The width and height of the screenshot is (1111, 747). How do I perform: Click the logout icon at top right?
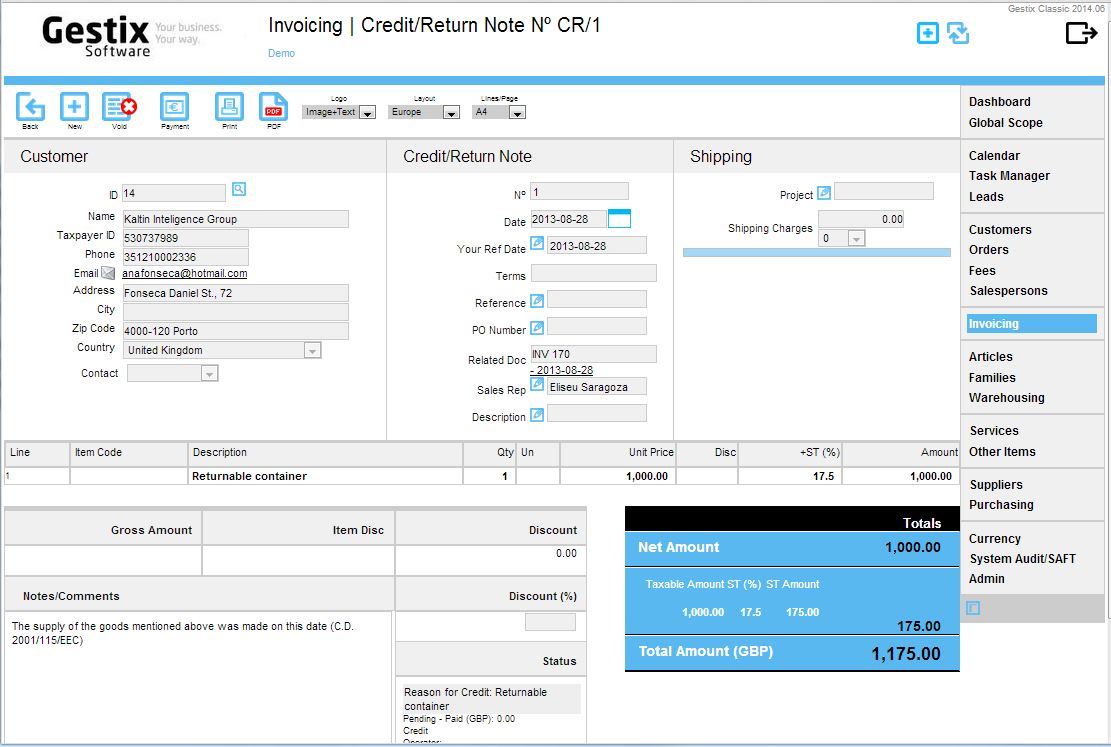1081,33
